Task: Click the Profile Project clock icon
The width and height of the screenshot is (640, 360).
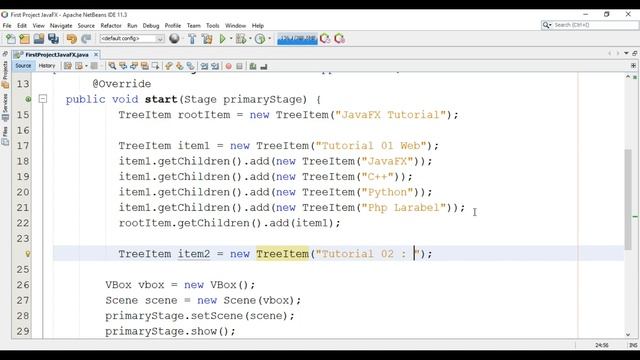Action: click(260, 39)
